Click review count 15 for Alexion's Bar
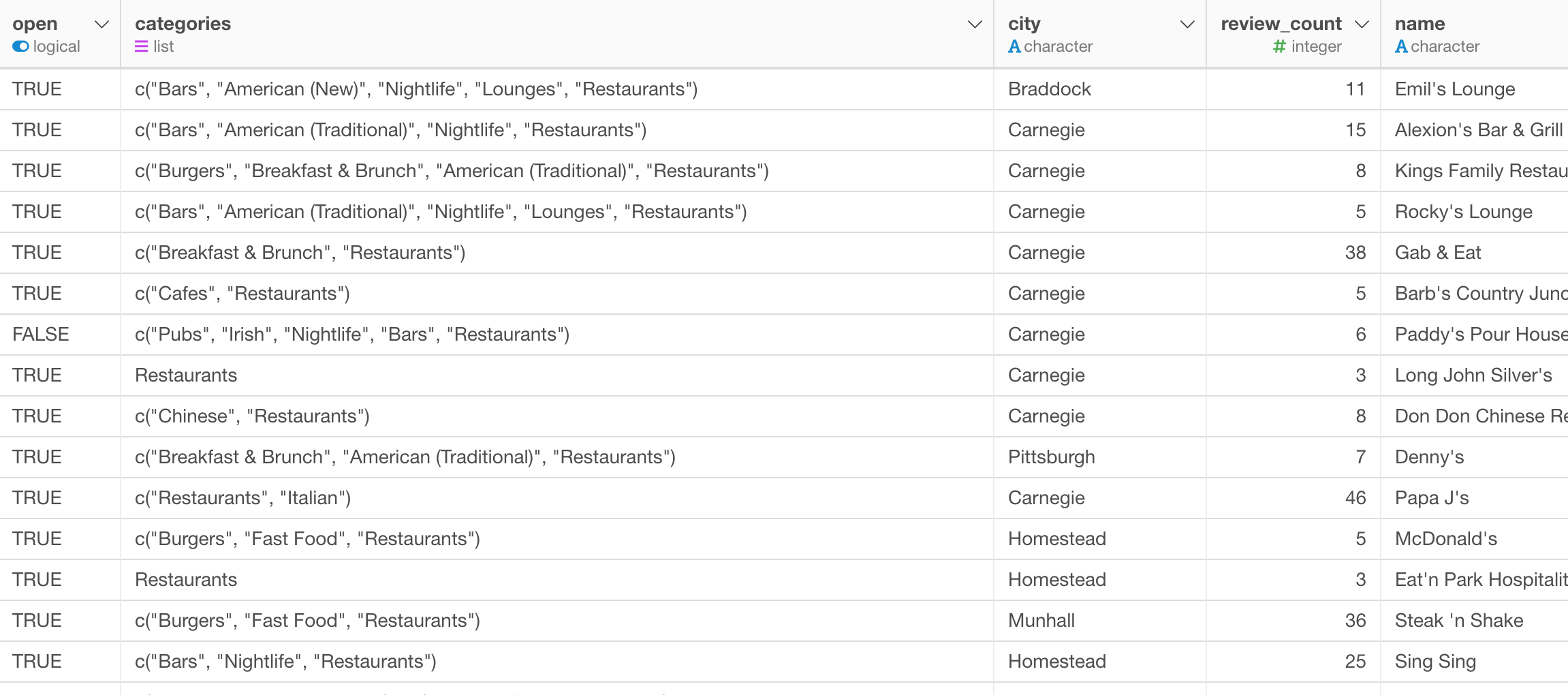The width and height of the screenshot is (1568, 695). point(1293,130)
